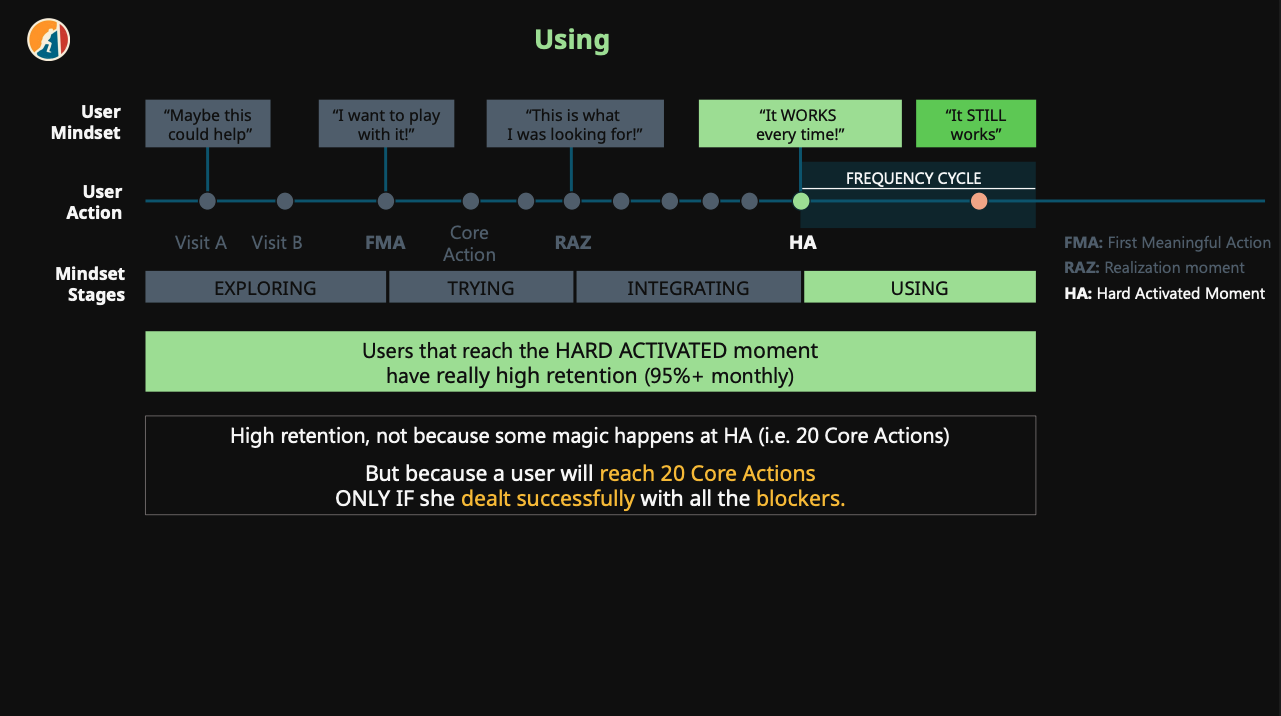Screen dimensions: 1281x716
Task: Select the Visit B timeline dot
Action: pos(285,201)
